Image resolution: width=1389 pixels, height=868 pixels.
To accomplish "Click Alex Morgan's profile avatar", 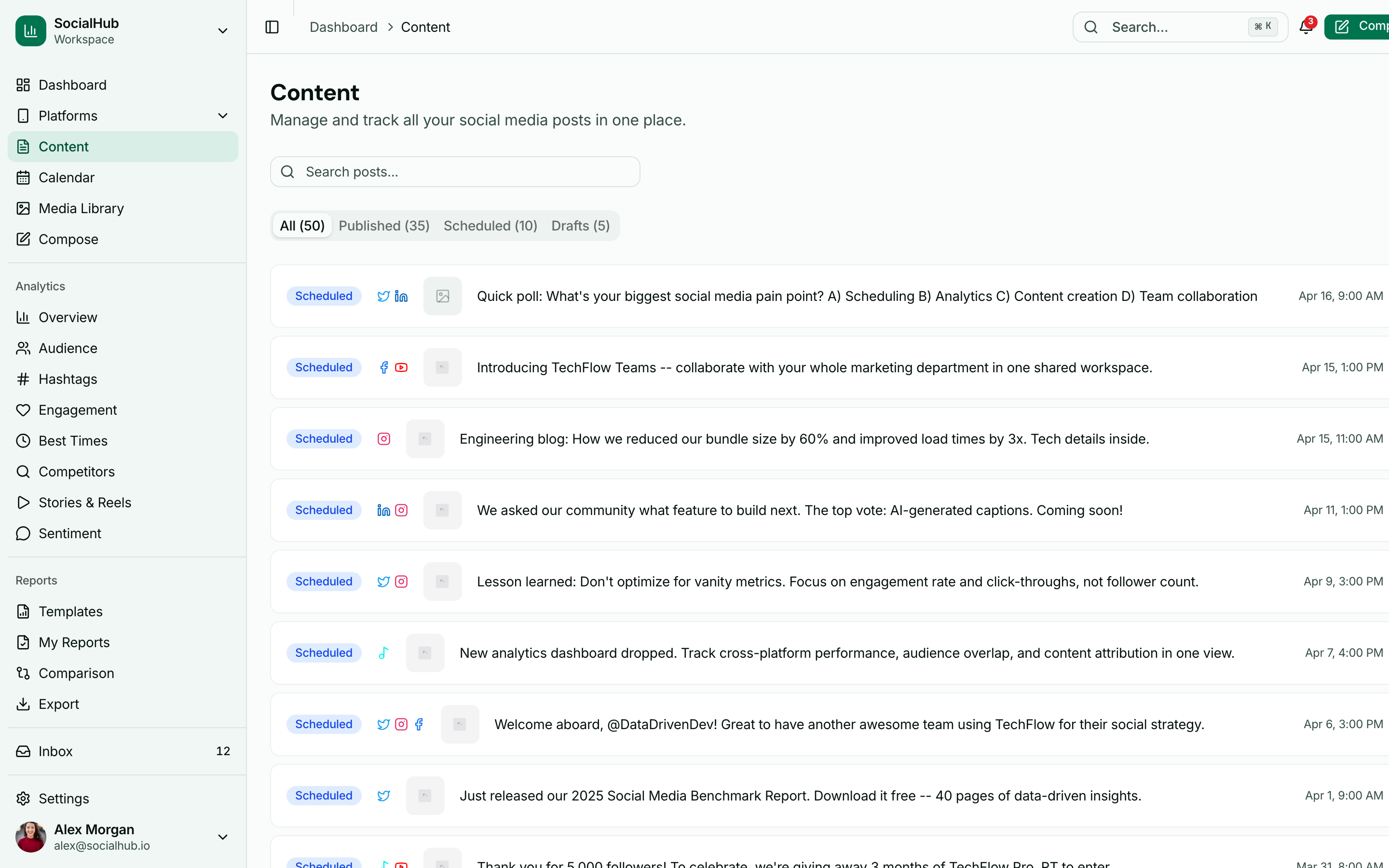I will (30, 837).
